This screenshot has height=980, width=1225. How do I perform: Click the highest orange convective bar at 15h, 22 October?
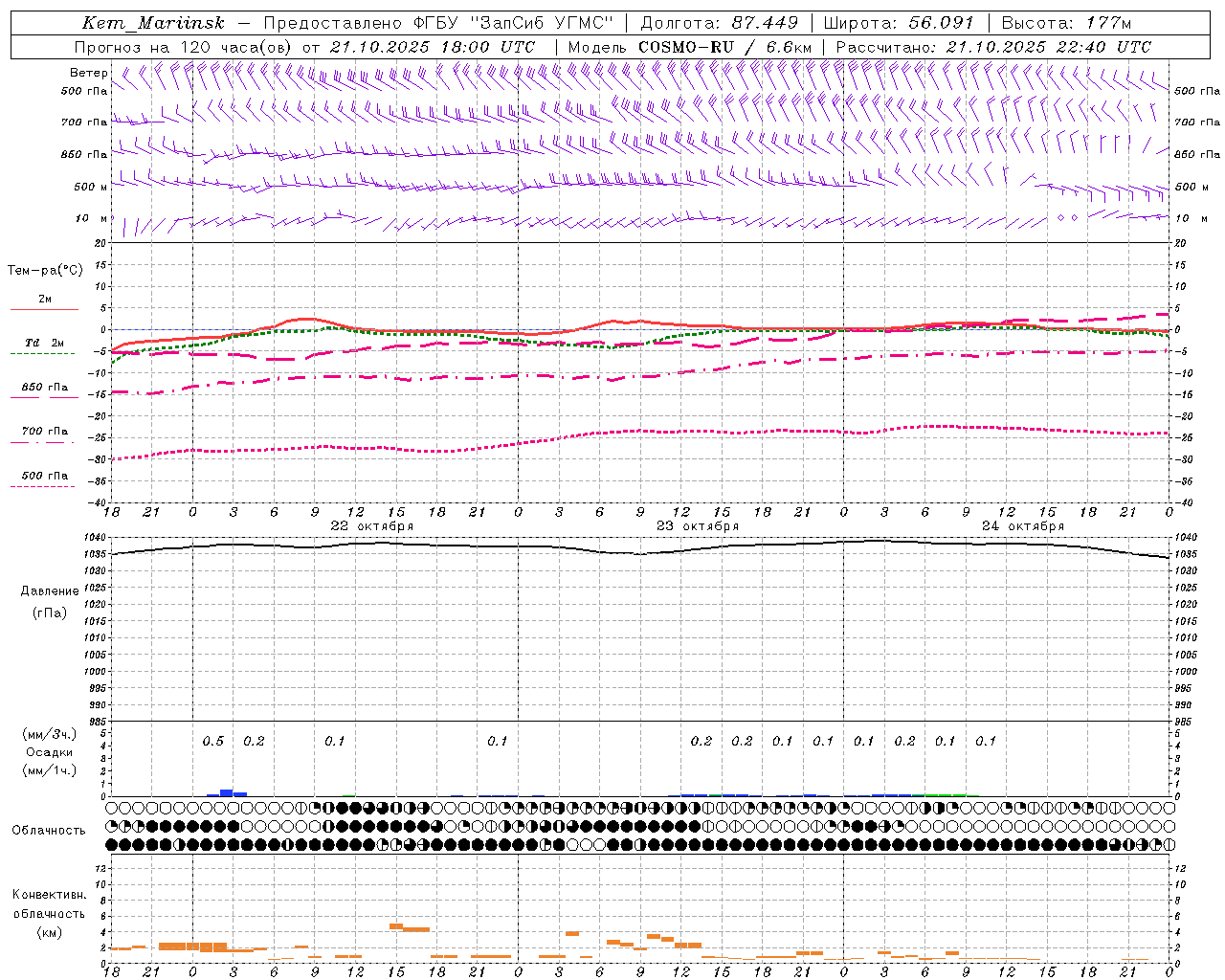396,926
